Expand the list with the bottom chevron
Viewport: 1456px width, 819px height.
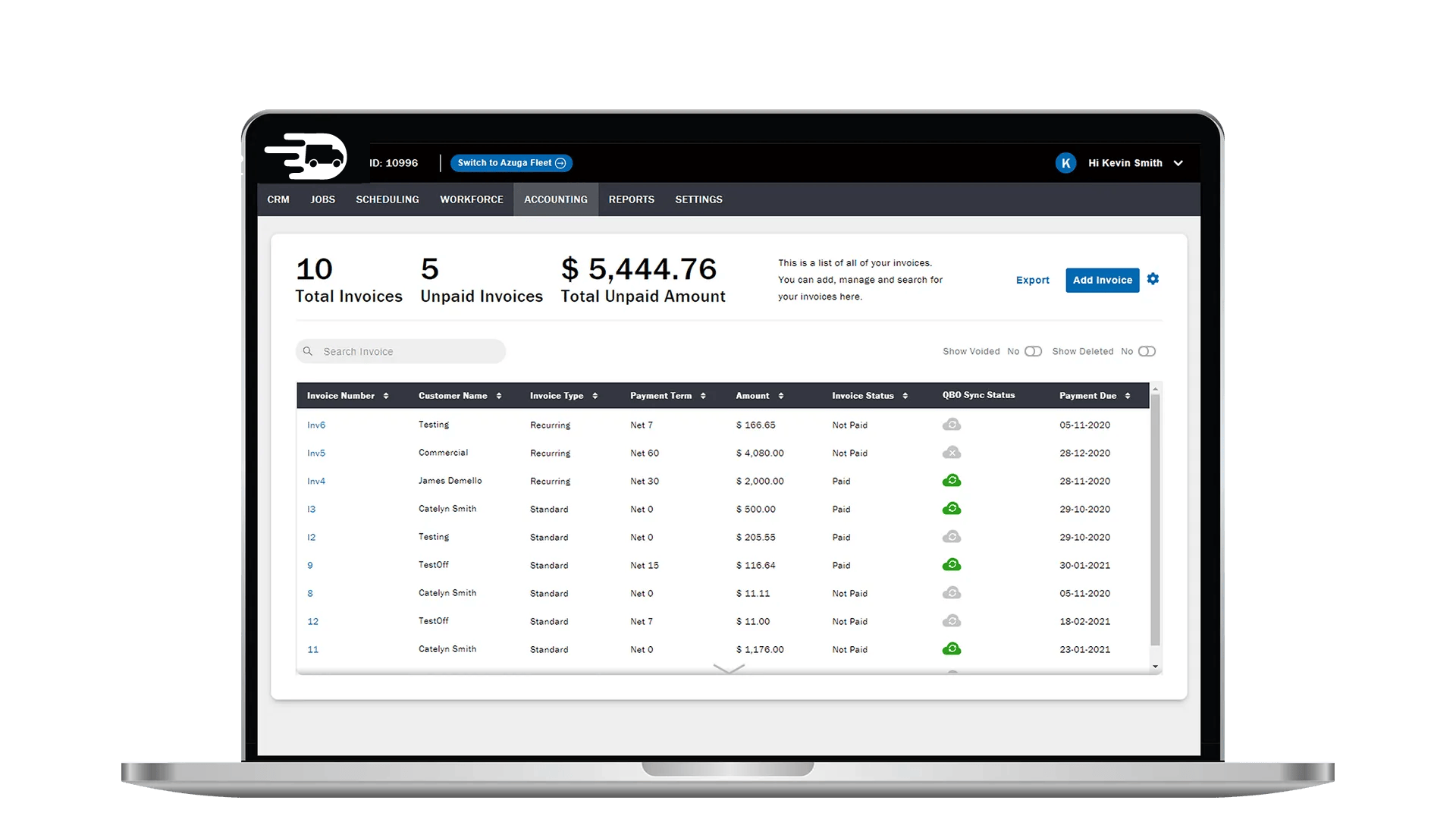pyautogui.click(x=729, y=668)
